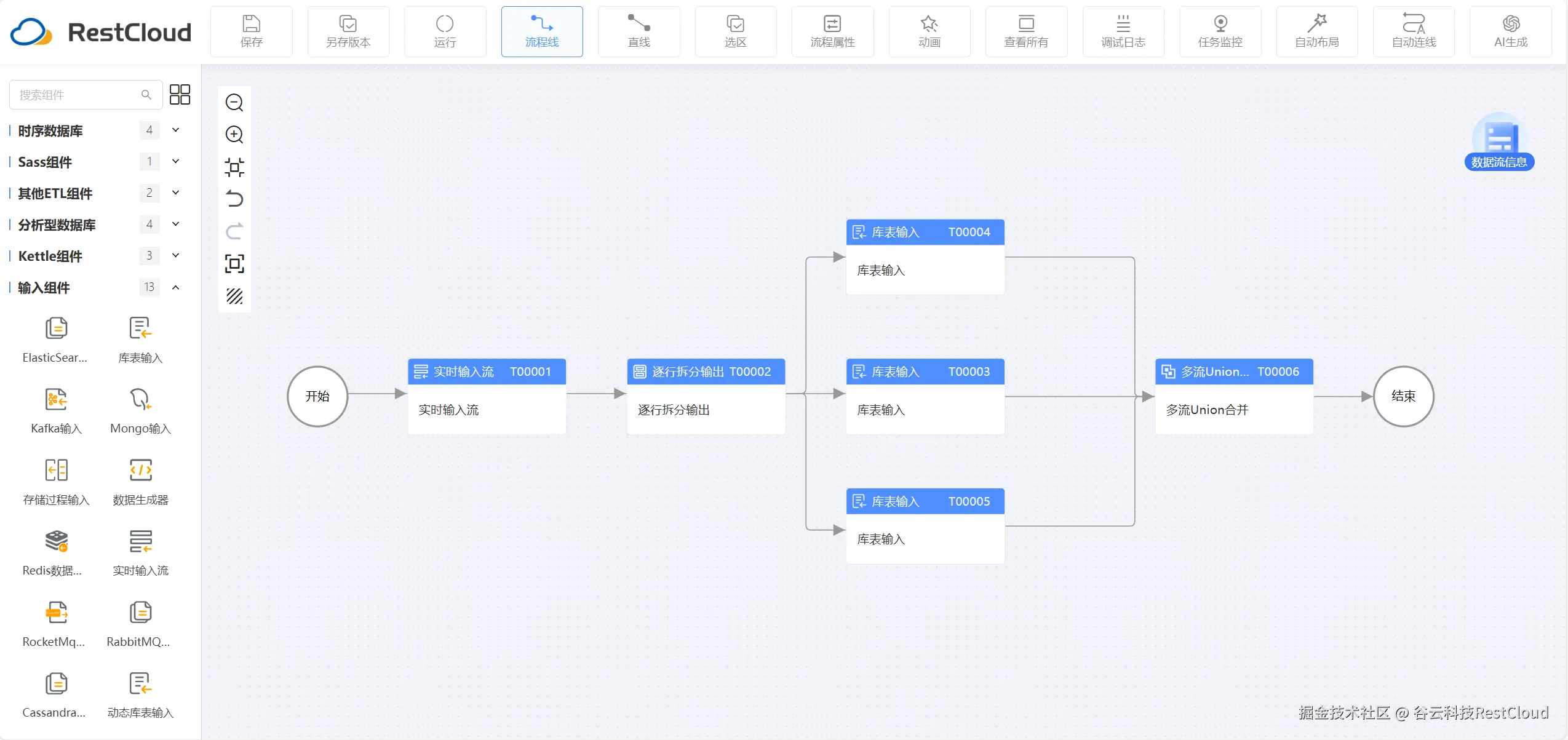Open 调试日志 in the top toolbar
The width and height of the screenshot is (1568, 740).
coord(1123,31)
